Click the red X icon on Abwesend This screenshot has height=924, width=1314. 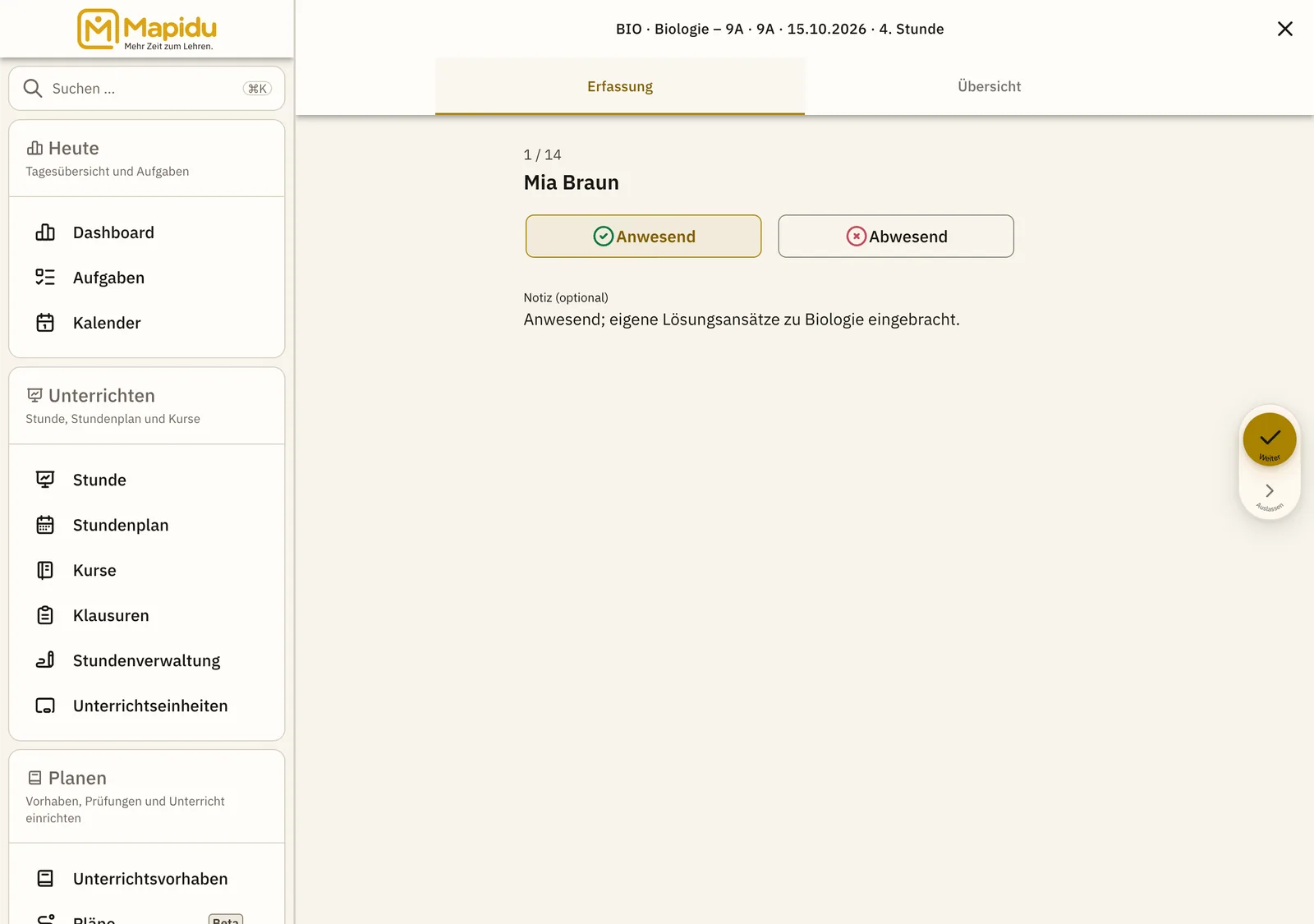point(857,237)
